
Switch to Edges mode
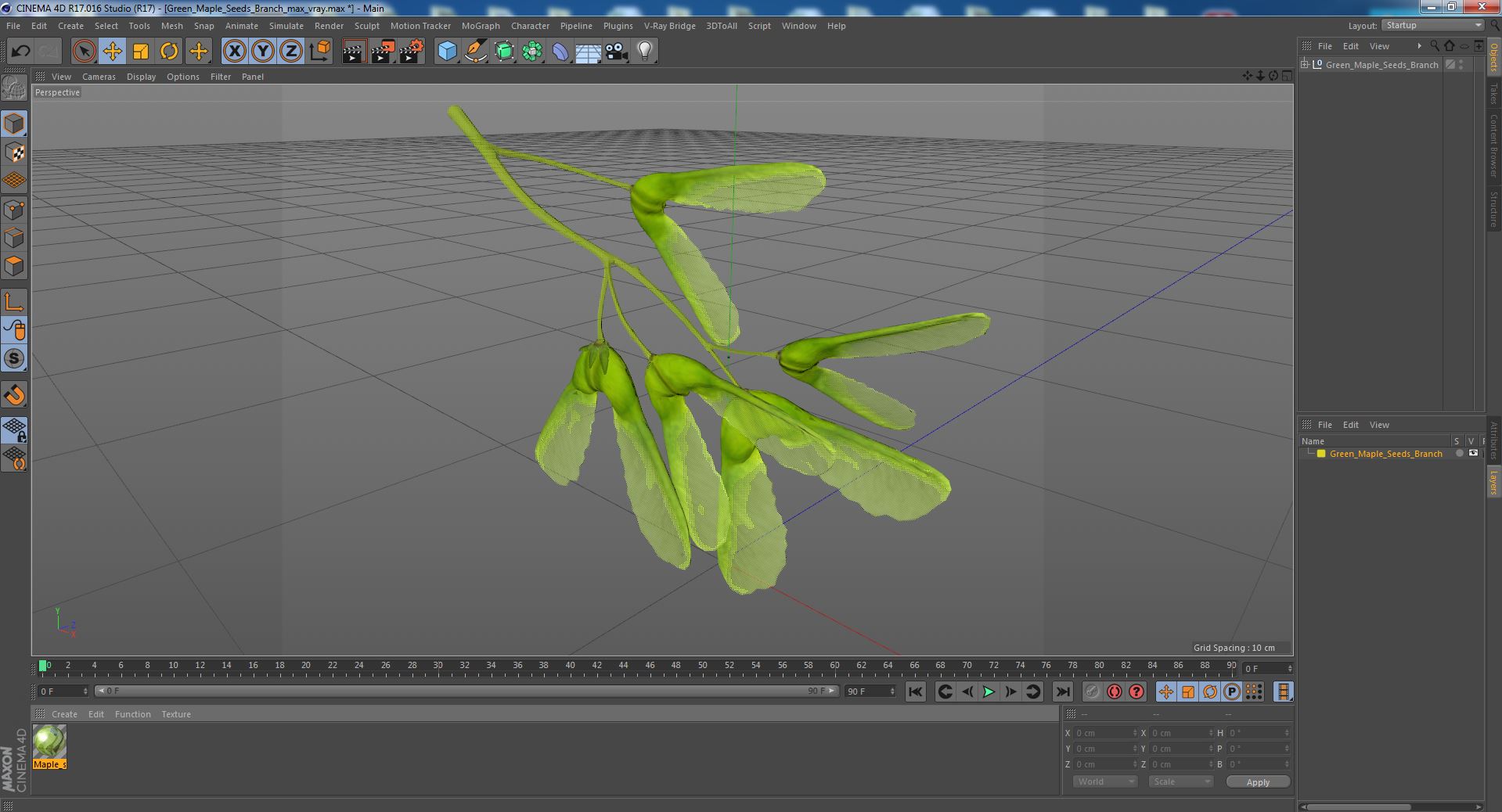pos(14,238)
